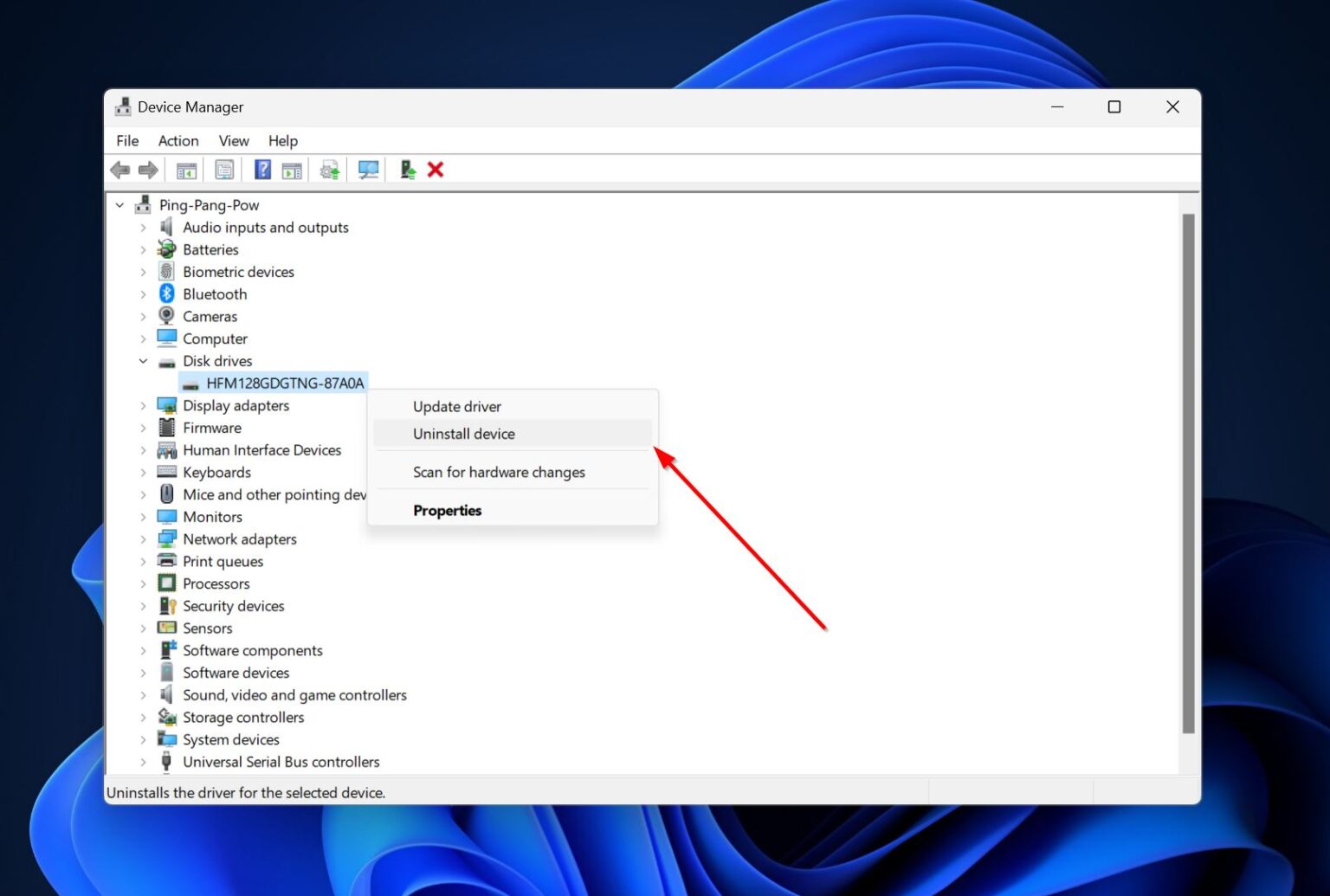The width and height of the screenshot is (1330, 896).
Task: Select the HFM128GDGTNG-87A0A disk drive
Action: coord(282,383)
